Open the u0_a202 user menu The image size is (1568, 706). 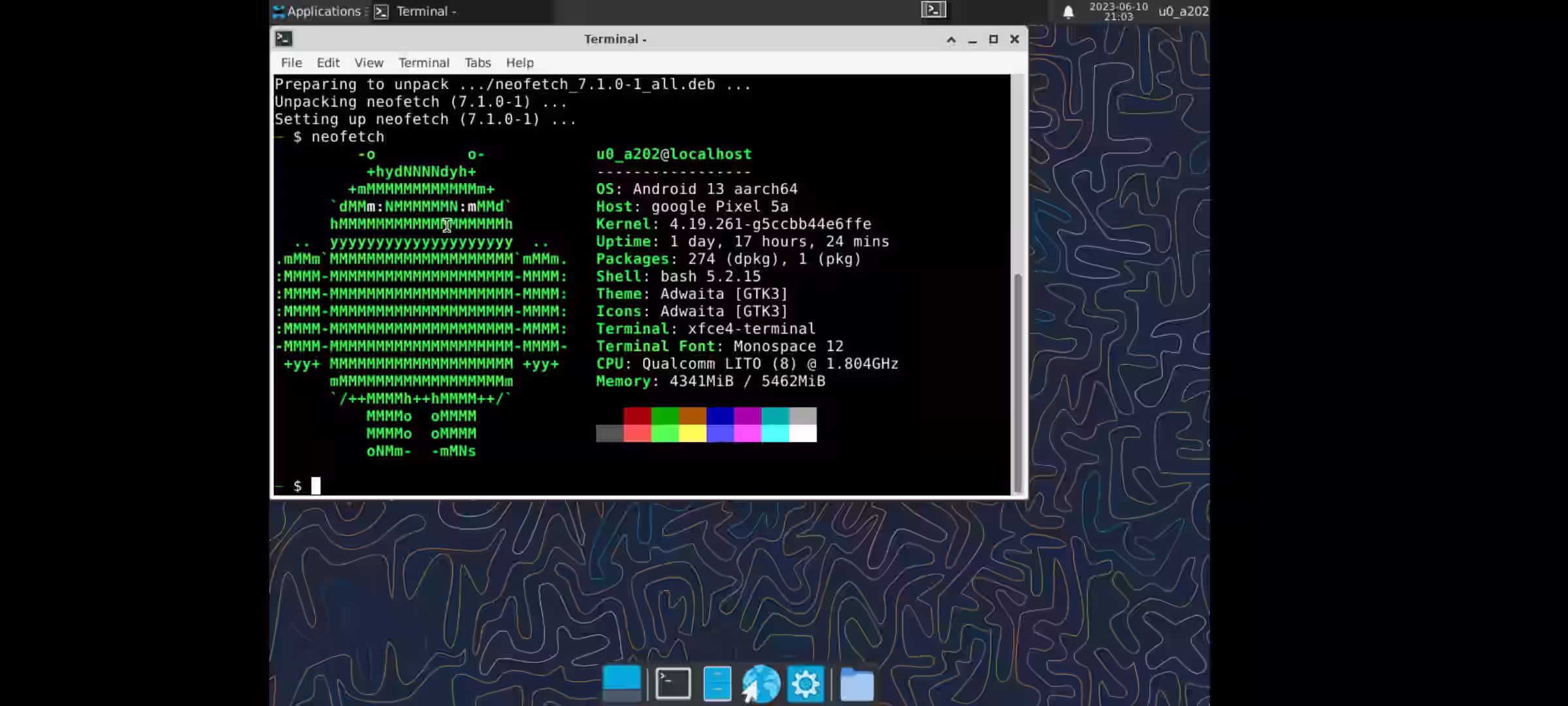point(1183,11)
